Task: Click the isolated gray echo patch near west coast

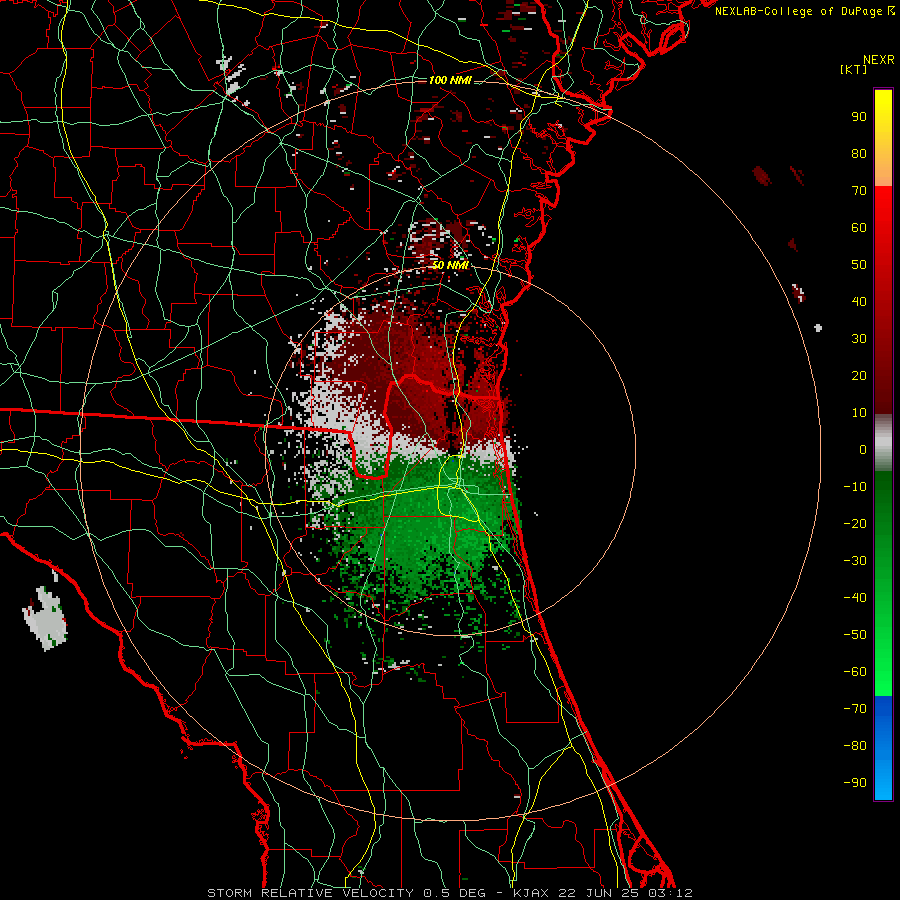Action: (x=45, y=618)
